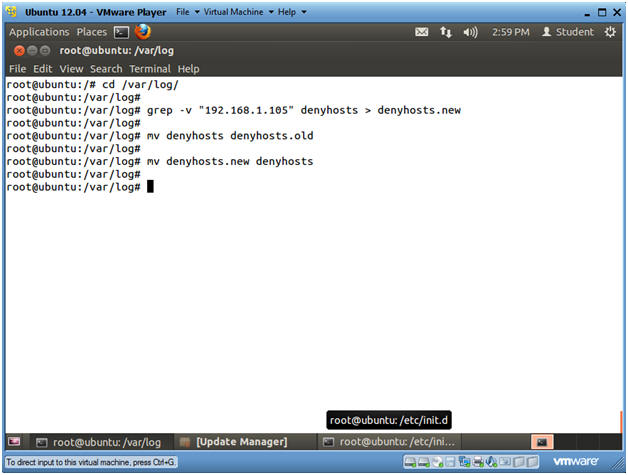Close the terminal with the red button
This screenshot has height=475, width=628.
pos(19,50)
